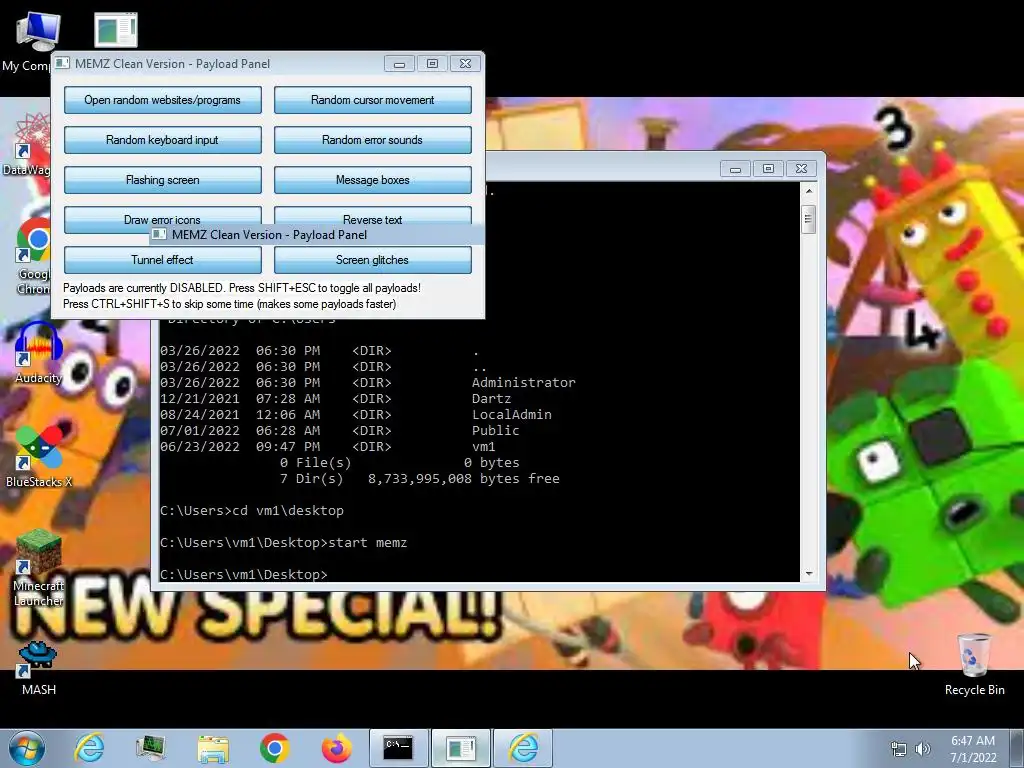Open the MEMZ program icon on desktop
This screenshot has width=1024, height=768.
116,30
